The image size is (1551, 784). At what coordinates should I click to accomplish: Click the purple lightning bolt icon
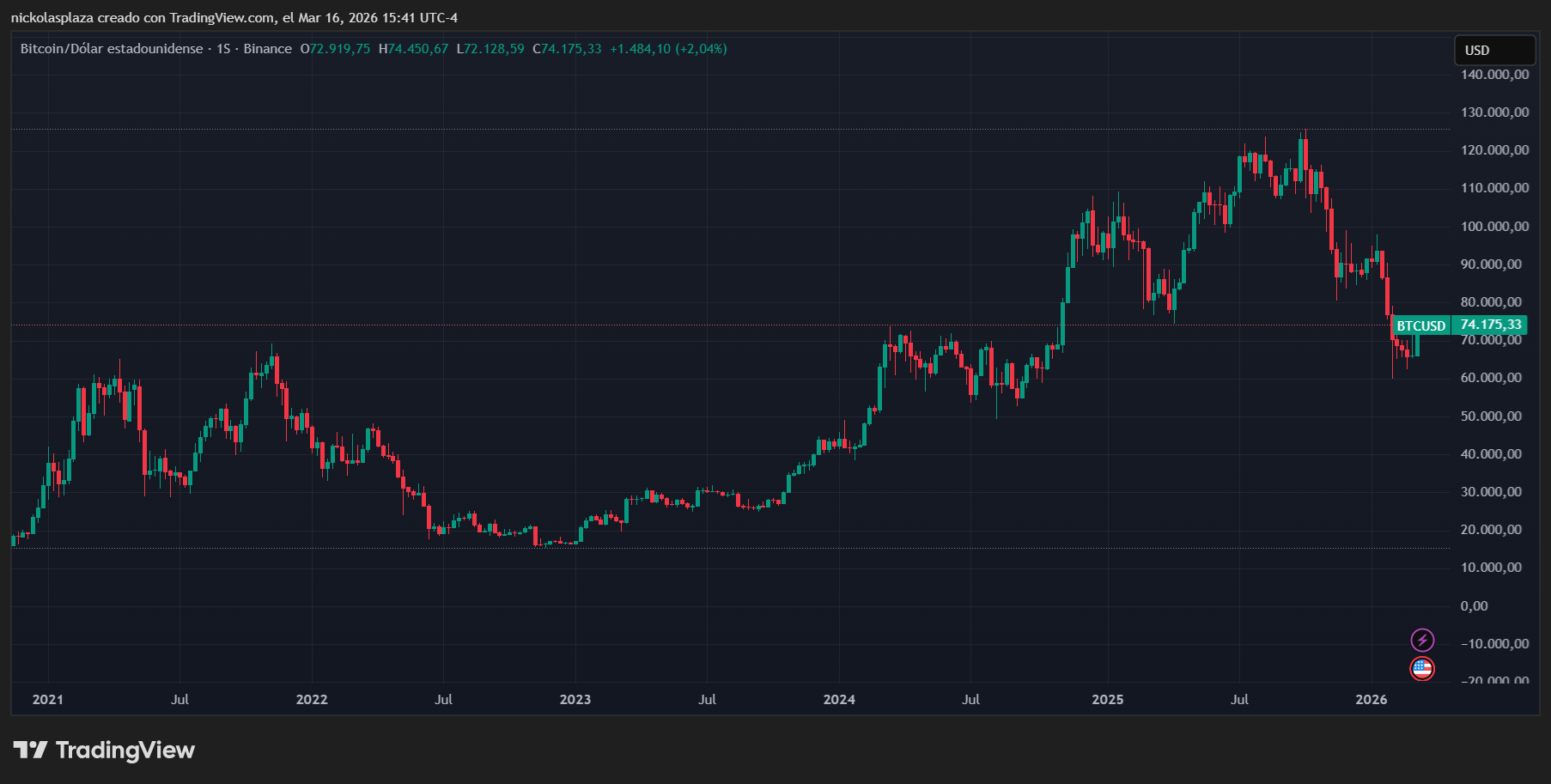[1422, 640]
